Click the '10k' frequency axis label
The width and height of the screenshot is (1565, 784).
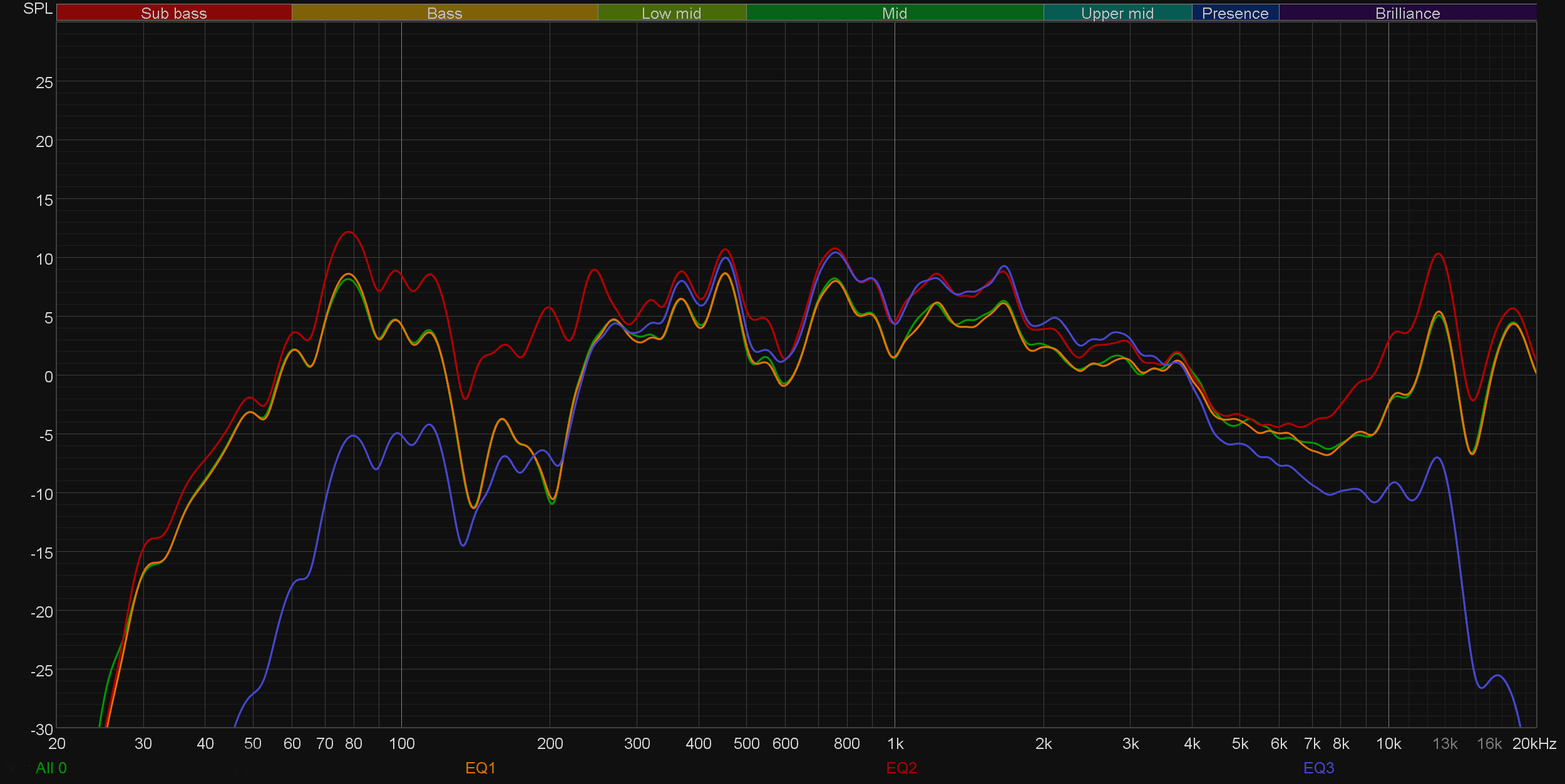1388,744
